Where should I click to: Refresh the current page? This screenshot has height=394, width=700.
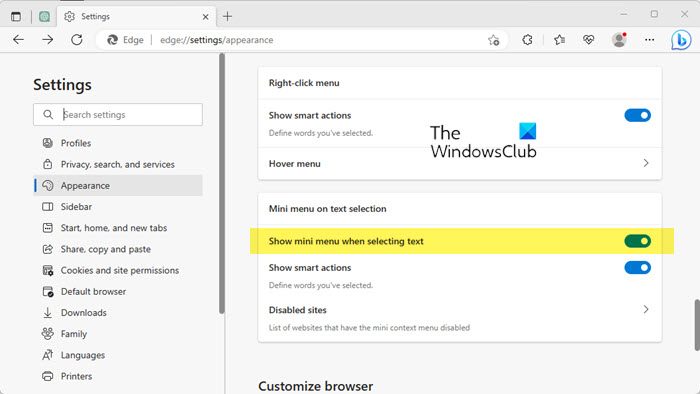point(77,40)
